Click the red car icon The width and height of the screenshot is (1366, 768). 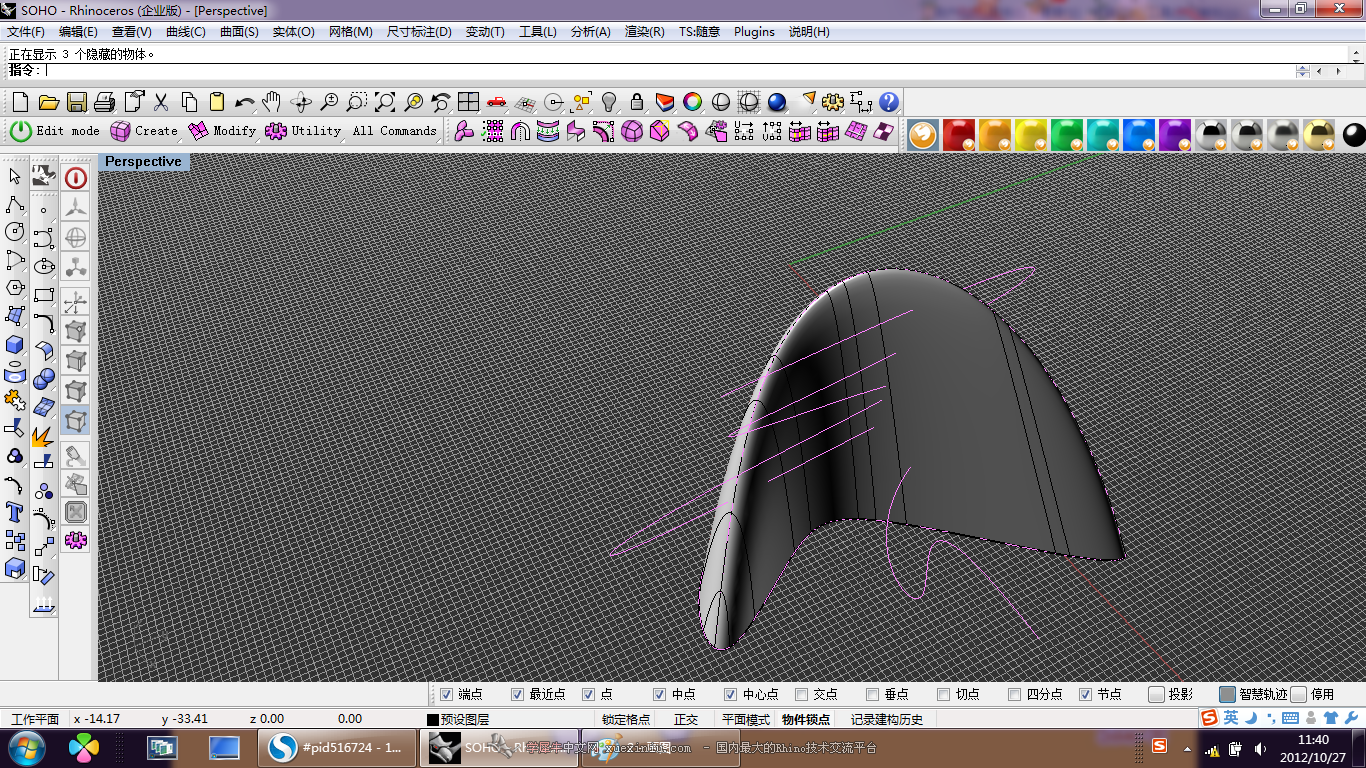point(496,102)
